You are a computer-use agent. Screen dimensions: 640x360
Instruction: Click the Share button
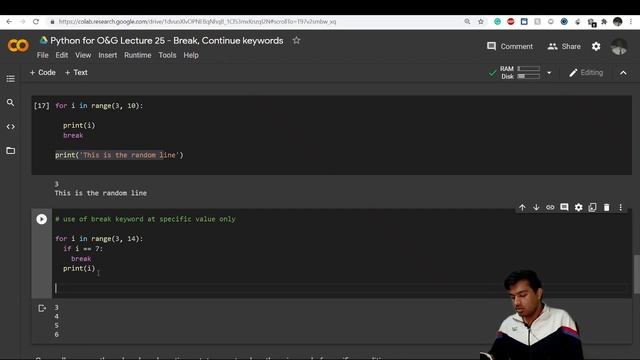pyautogui.click(x=564, y=47)
